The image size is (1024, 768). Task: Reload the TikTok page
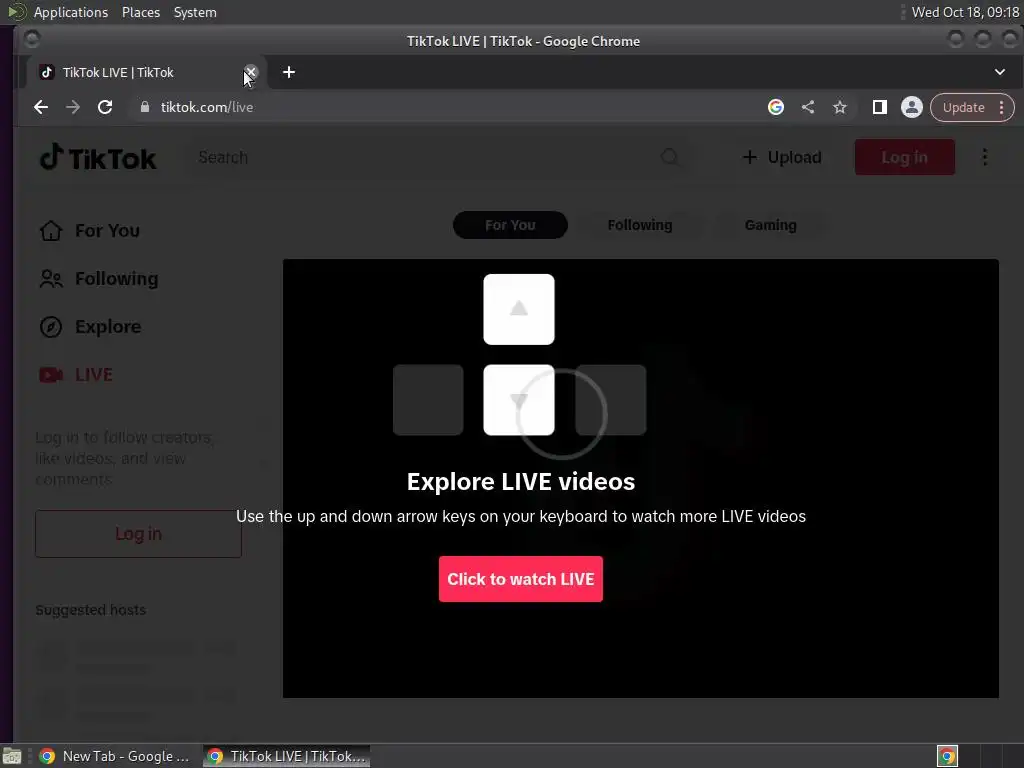pos(105,107)
